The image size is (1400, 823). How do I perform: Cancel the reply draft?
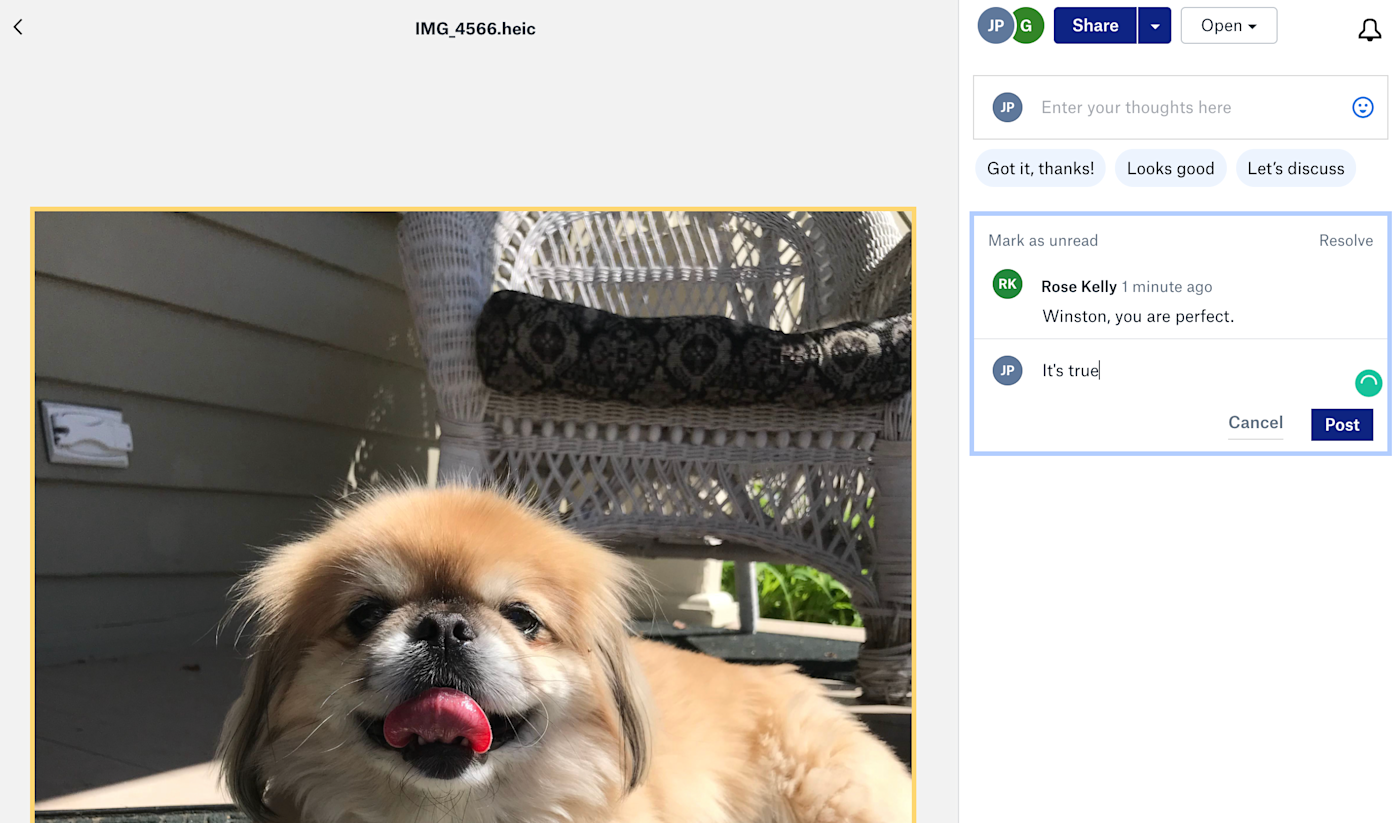pos(1255,423)
